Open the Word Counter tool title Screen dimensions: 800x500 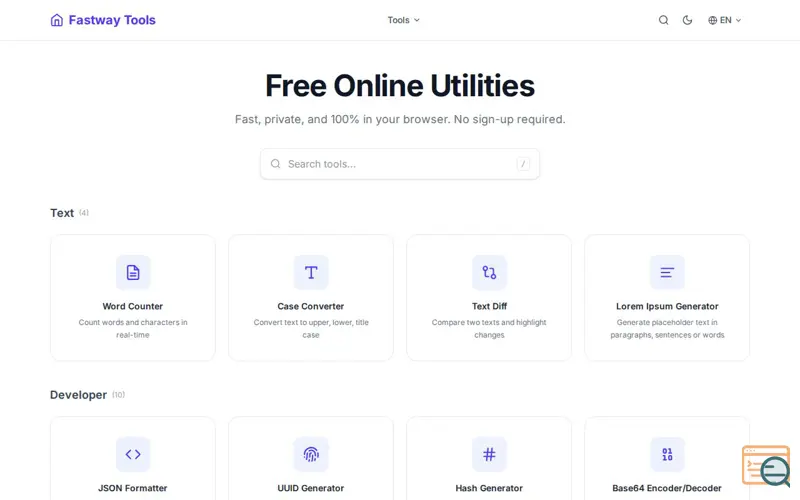coord(133,306)
